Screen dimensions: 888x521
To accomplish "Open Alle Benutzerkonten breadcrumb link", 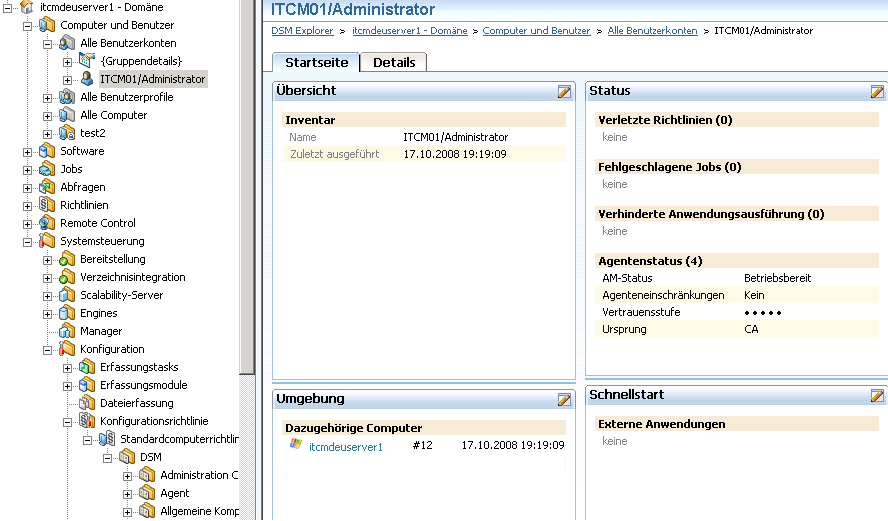I will (x=652, y=31).
